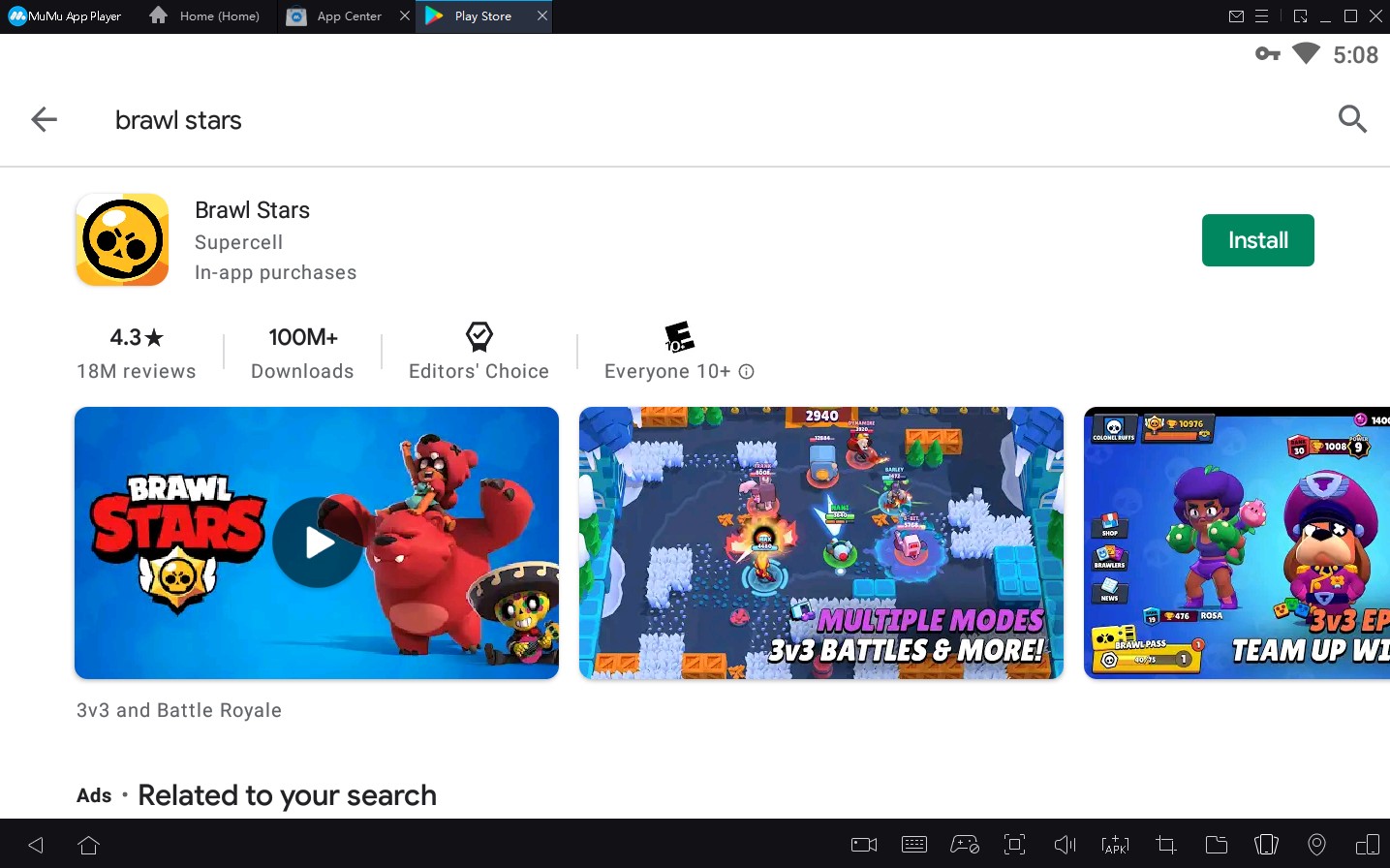Click the MuMu window-on-top icon

(1300, 16)
